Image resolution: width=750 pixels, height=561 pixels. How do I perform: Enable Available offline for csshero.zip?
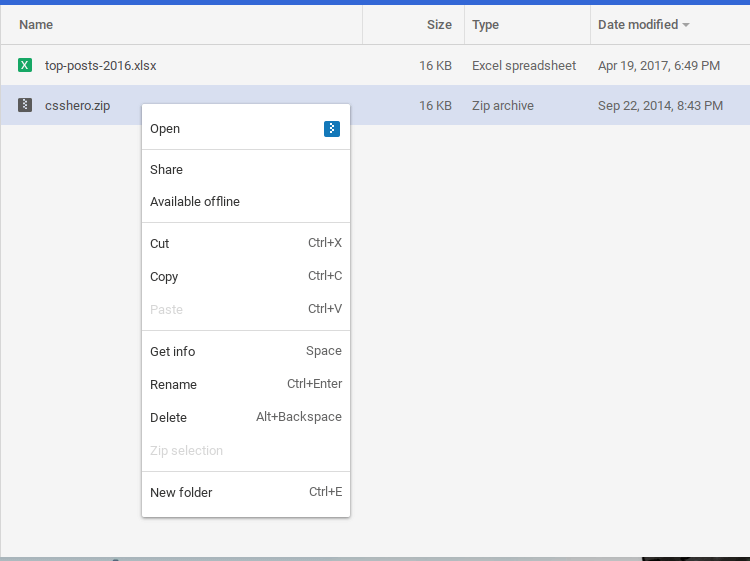pos(195,202)
